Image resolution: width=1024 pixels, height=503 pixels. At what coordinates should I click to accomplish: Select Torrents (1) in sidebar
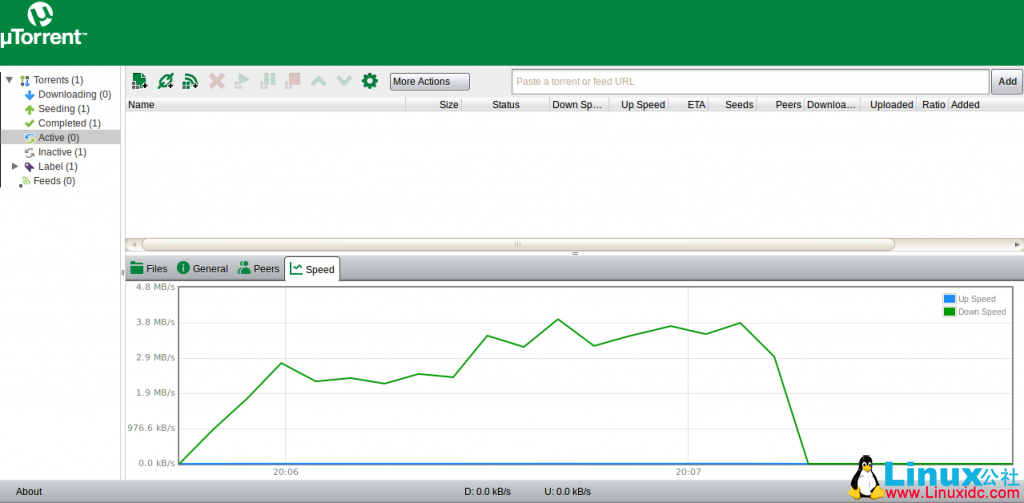pyautogui.click(x=58, y=80)
